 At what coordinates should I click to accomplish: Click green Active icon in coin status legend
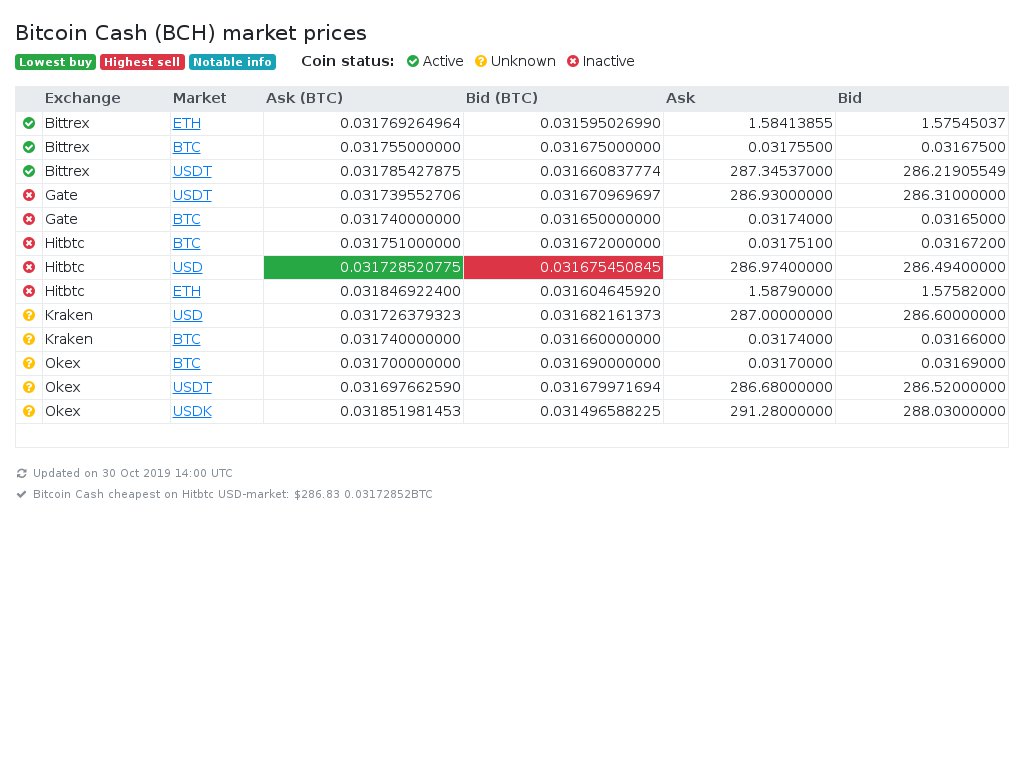pyautogui.click(x=413, y=61)
